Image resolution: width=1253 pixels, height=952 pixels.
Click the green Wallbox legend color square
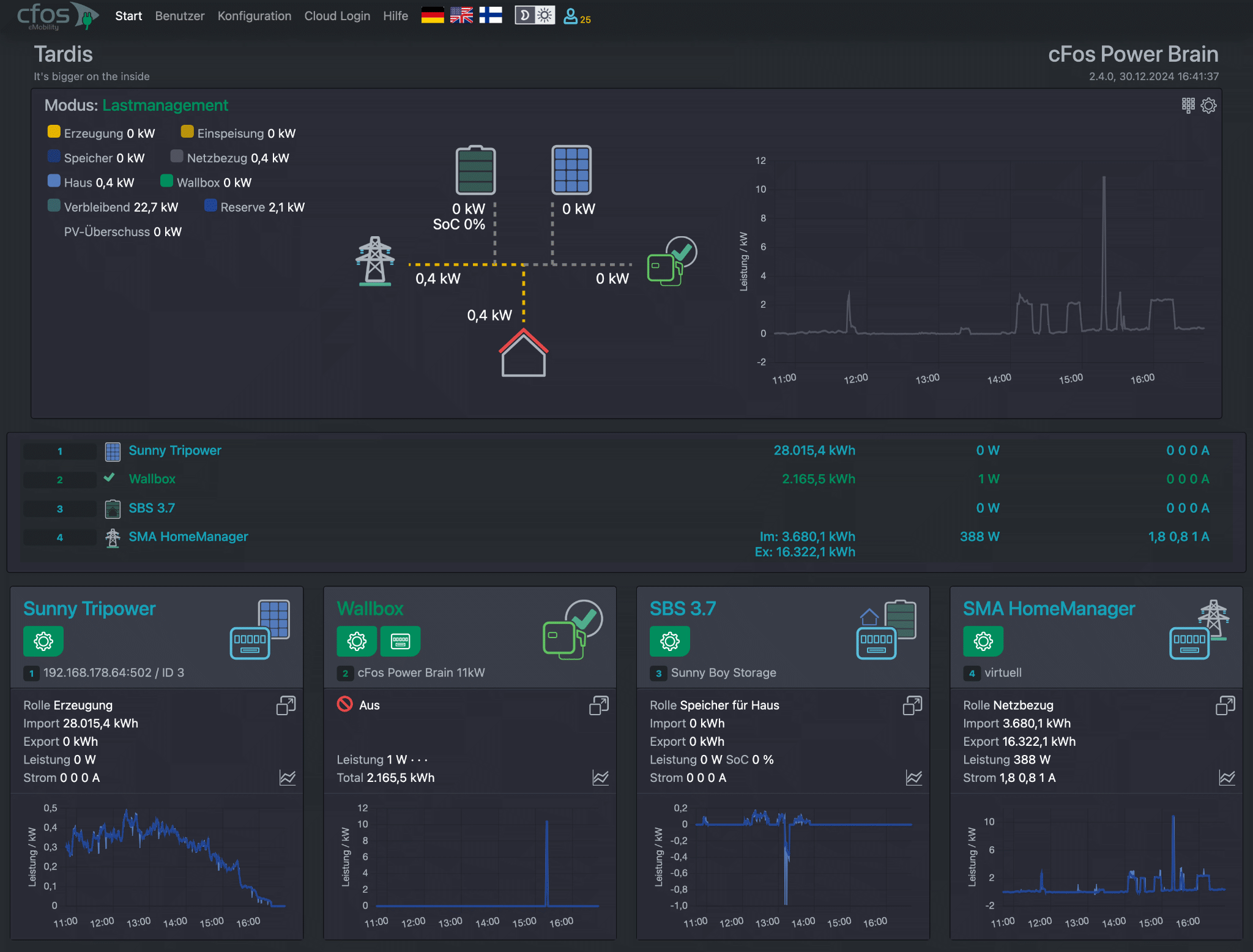click(x=166, y=181)
